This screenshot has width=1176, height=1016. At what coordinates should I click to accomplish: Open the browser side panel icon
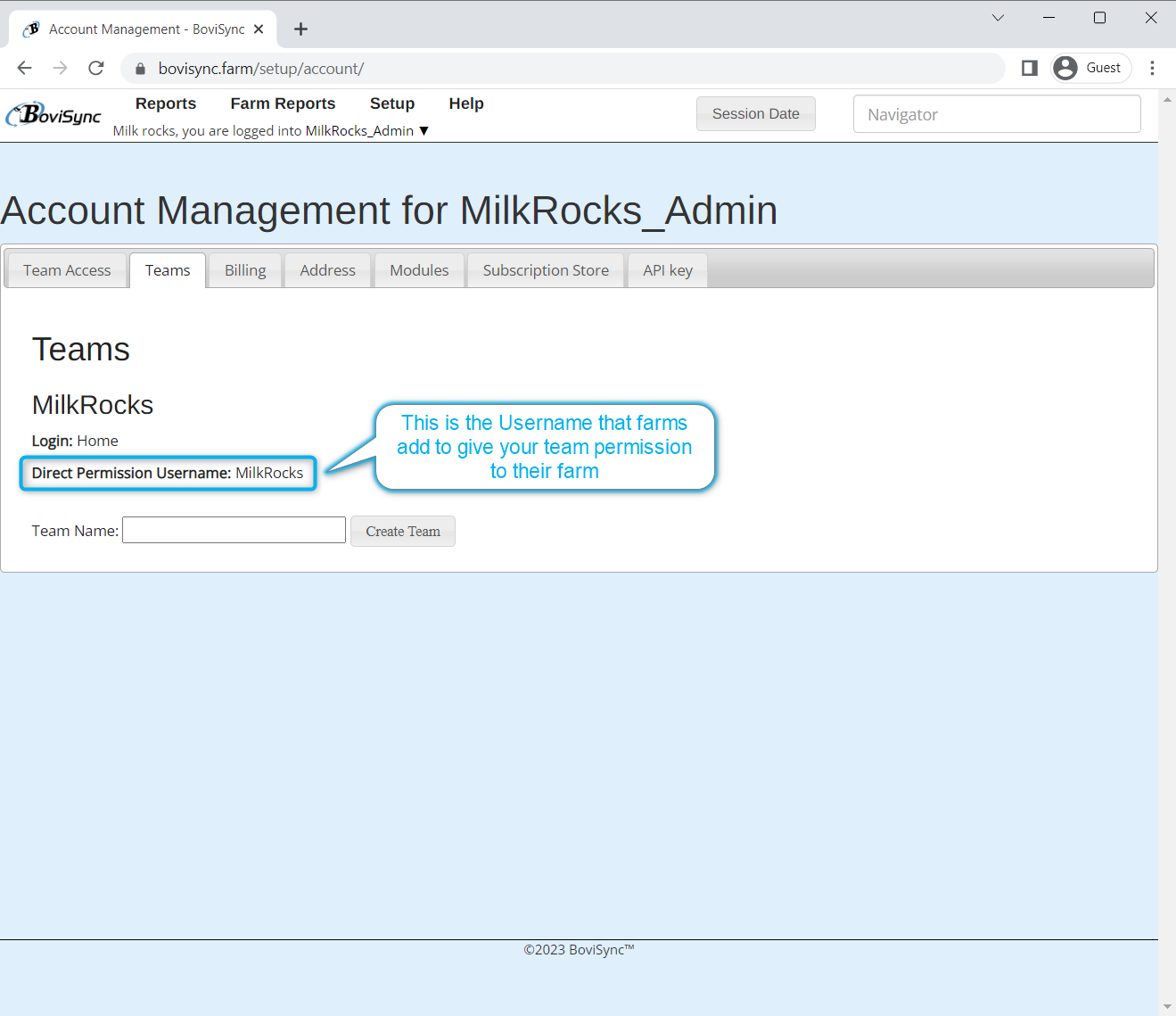click(x=1029, y=68)
